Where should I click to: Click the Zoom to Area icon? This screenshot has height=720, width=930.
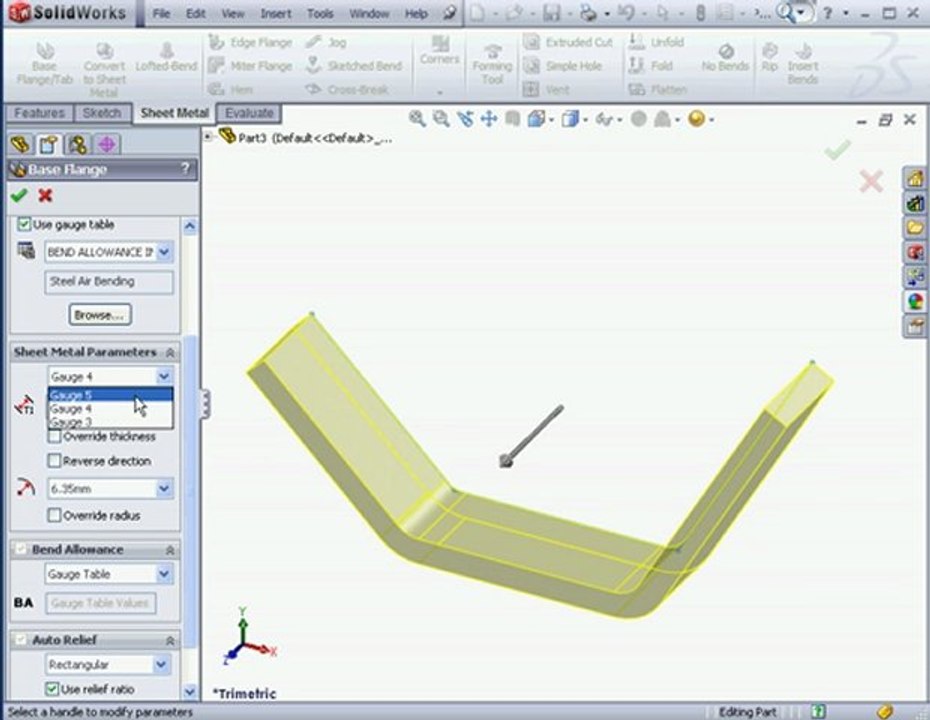(x=441, y=119)
